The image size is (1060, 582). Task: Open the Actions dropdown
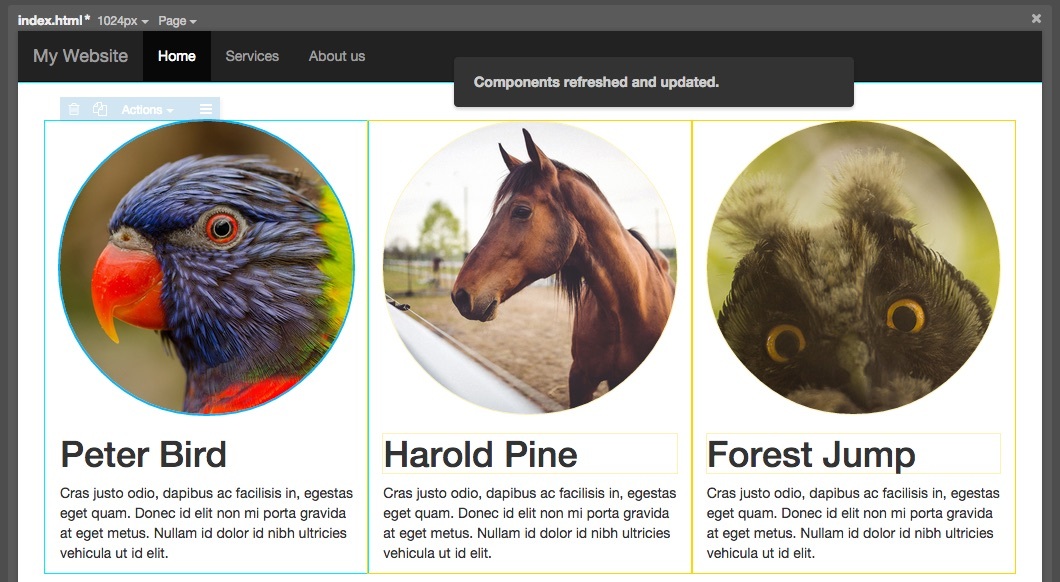147,110
